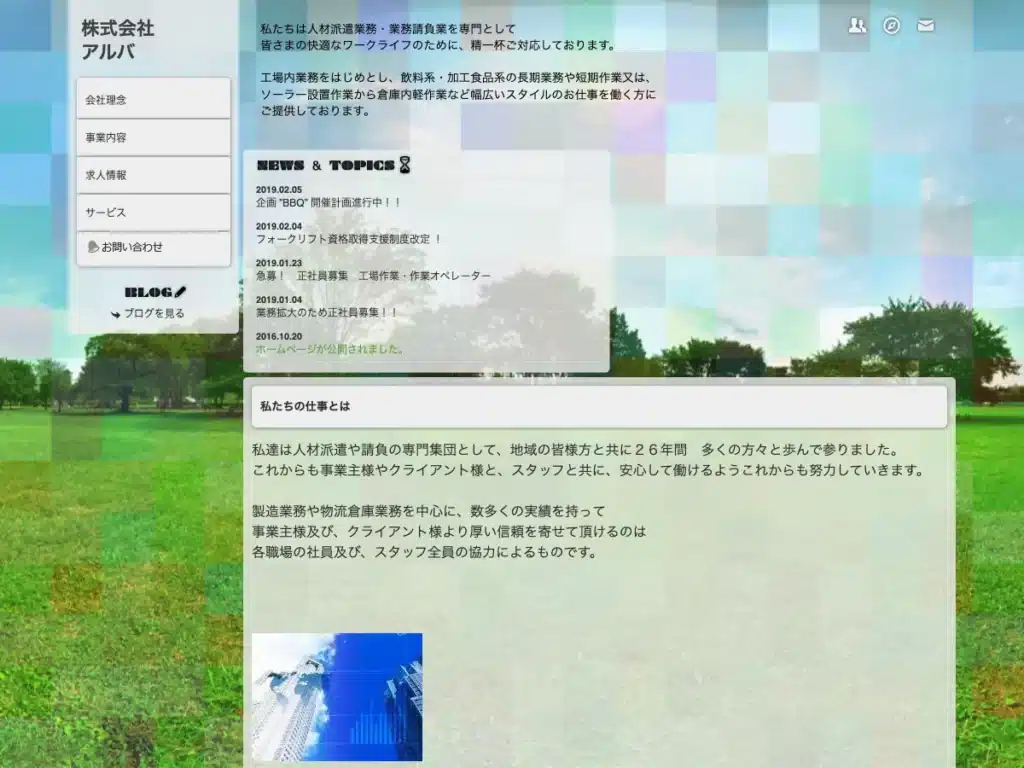This screenshot has width=1024, height=768.
Task: Click the mail envelope icon
Action: (925, 25)
